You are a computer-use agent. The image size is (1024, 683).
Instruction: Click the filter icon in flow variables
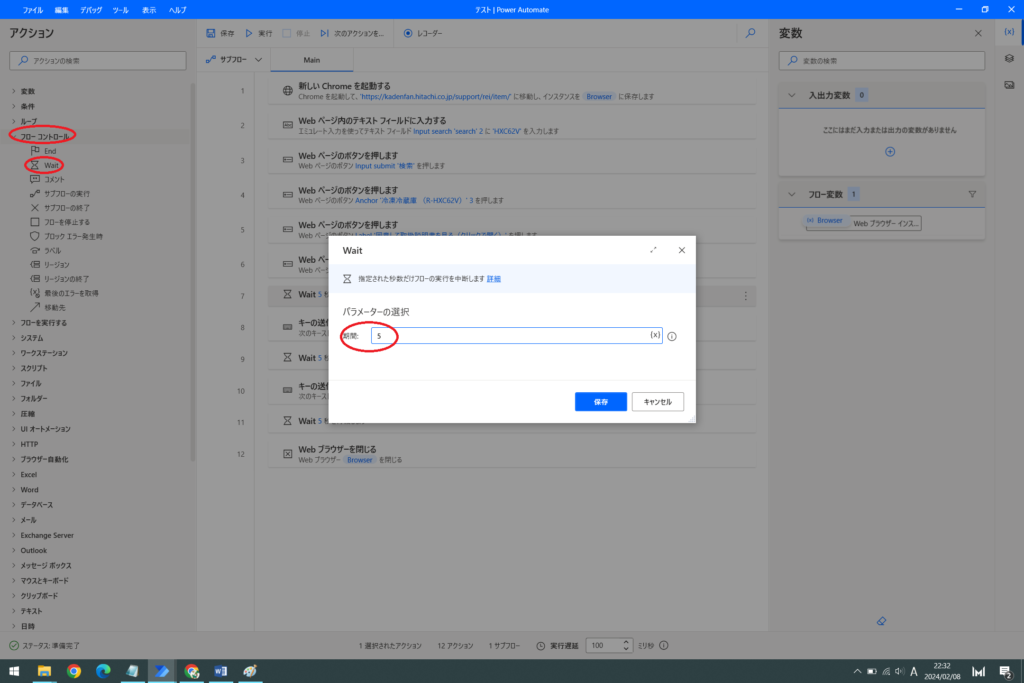(971, 194)
